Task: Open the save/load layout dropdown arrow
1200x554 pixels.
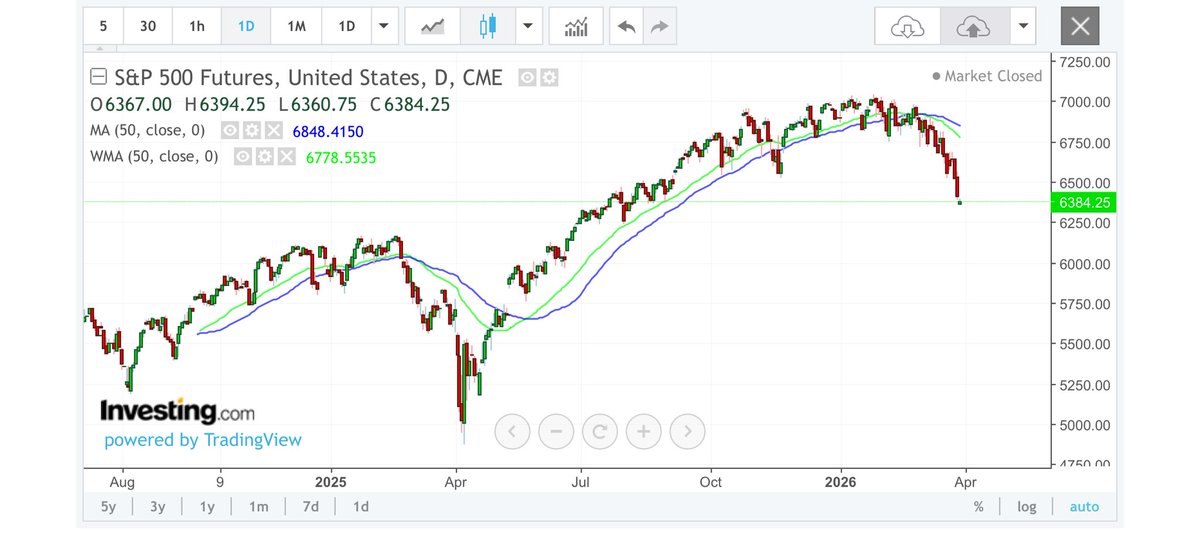Action: pos(1021,26)
